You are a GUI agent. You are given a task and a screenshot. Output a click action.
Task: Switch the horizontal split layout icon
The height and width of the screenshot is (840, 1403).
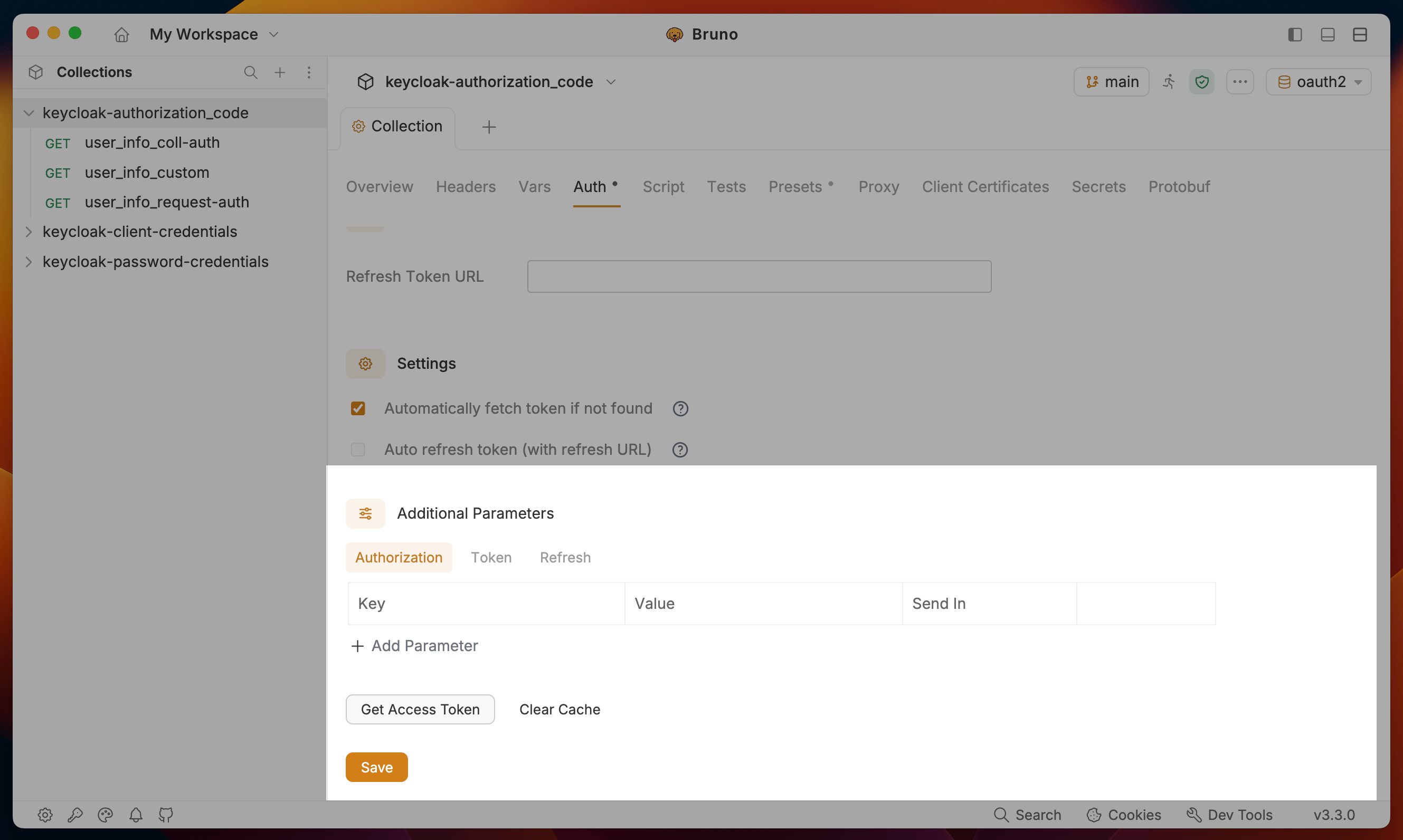pos(1360,34)
